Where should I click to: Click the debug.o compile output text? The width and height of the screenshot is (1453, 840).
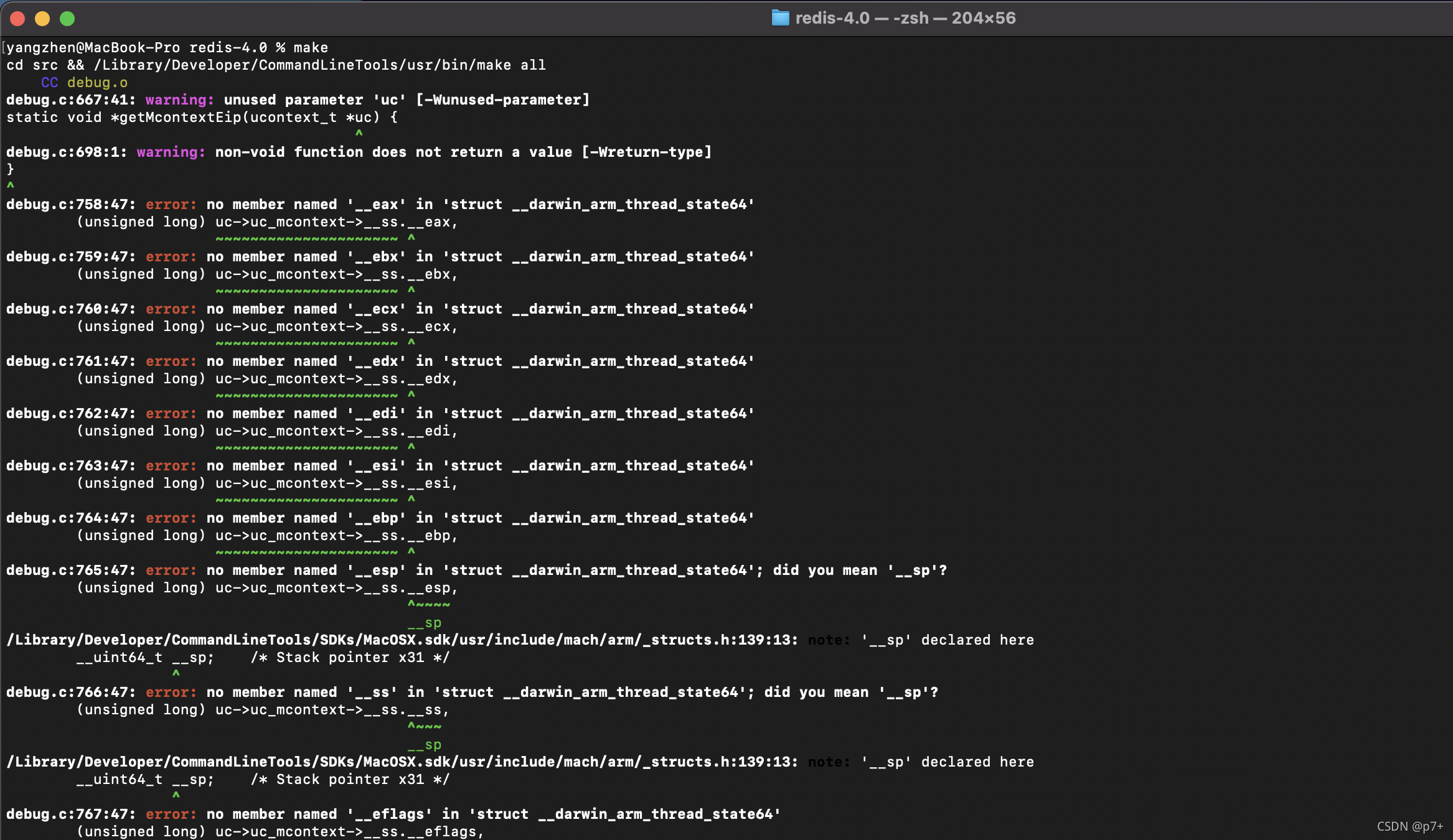(97, 83)
